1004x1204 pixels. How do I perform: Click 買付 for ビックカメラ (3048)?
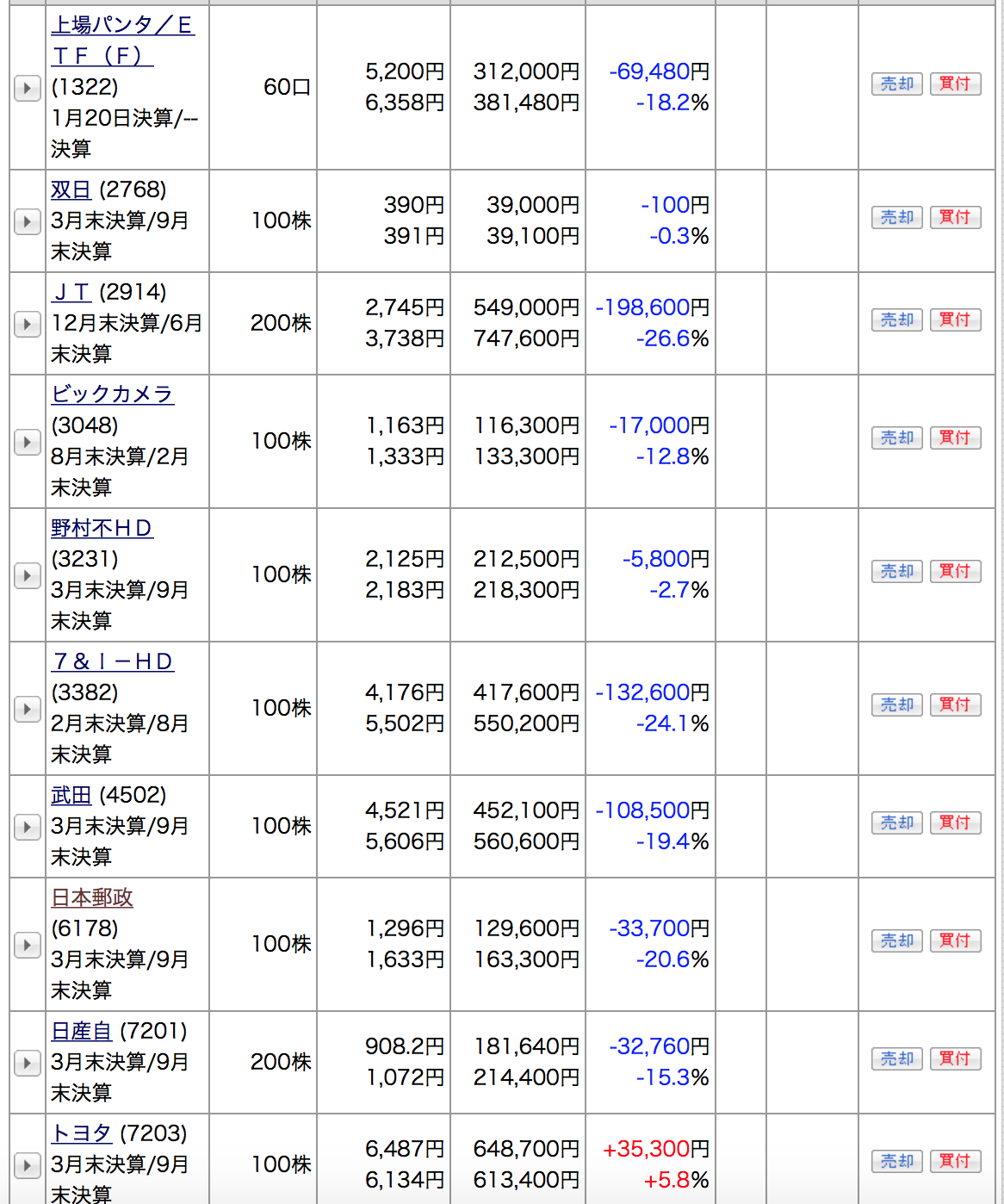pos(955,438)
